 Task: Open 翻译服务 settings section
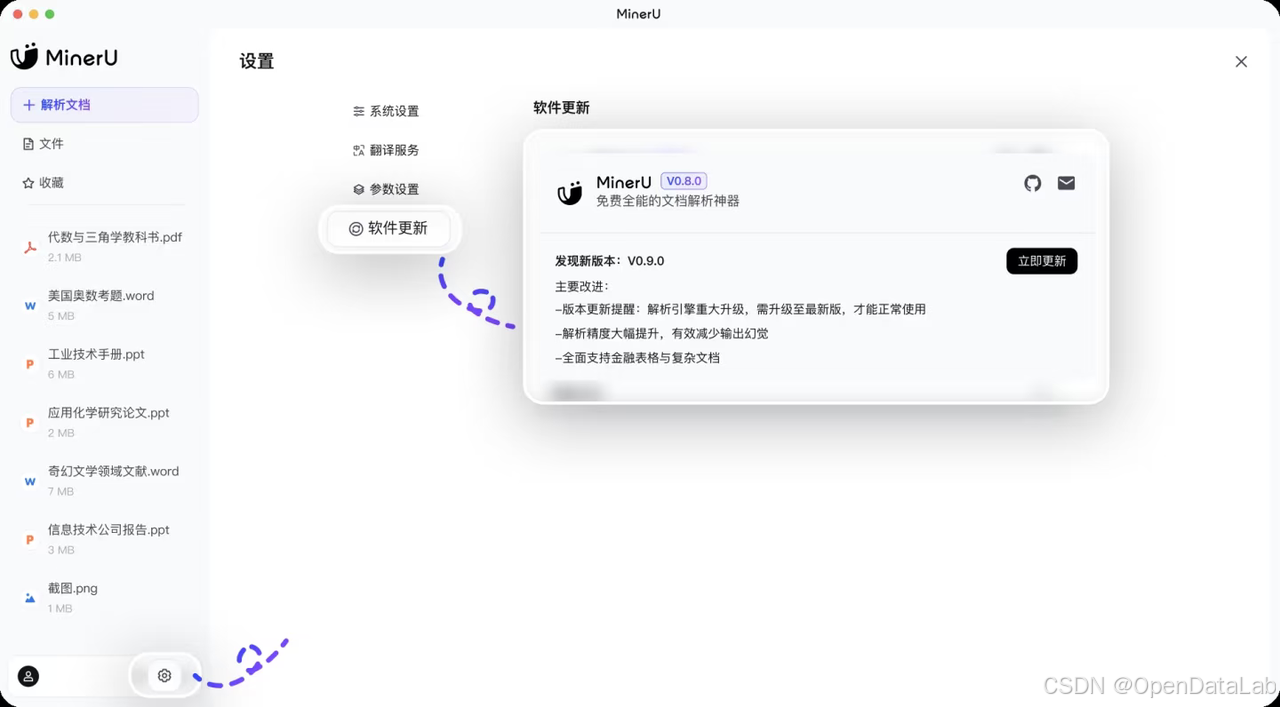pyautogui.click(x=386, y=150)
